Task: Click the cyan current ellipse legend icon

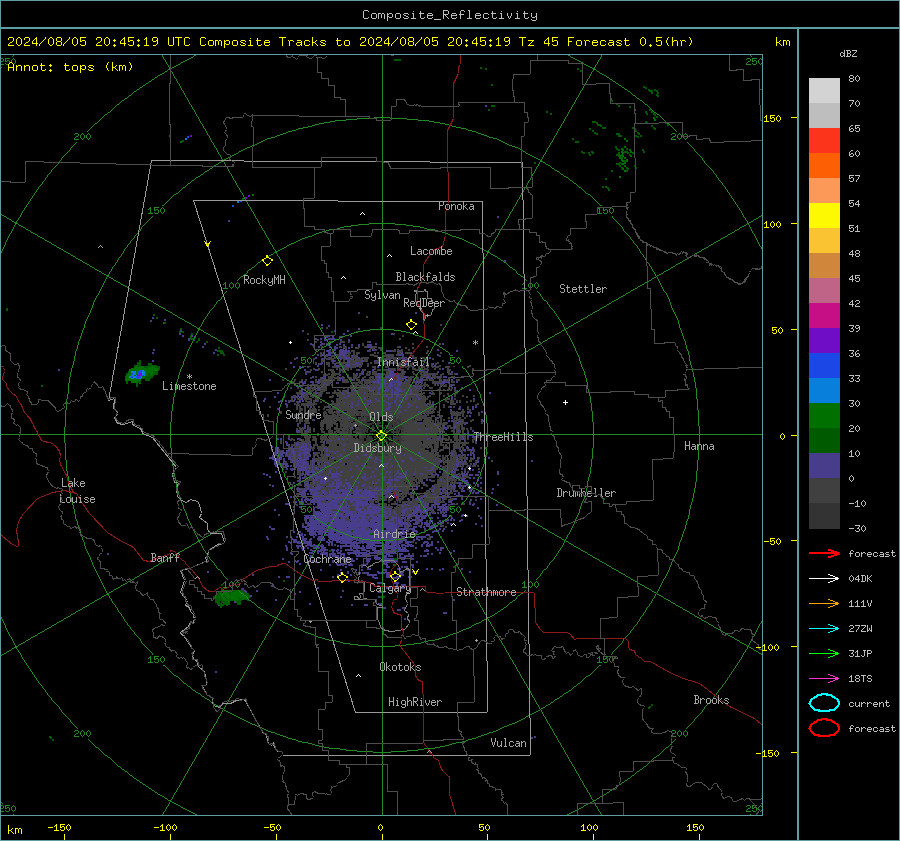Action: (824, 703)
